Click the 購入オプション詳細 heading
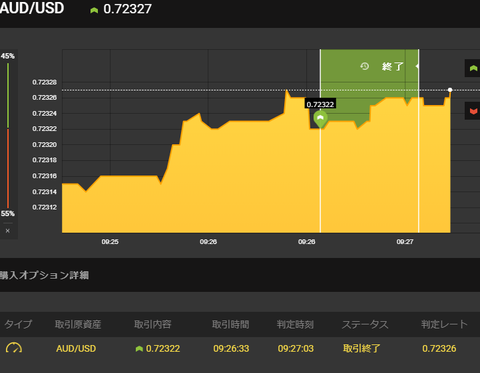This screenshot has width=480, height=373. tap(44, 275)
